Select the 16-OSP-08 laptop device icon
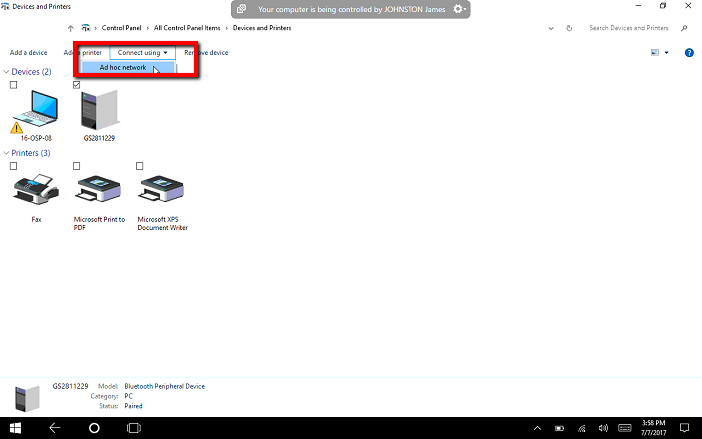702x439 pixels. 35,110
